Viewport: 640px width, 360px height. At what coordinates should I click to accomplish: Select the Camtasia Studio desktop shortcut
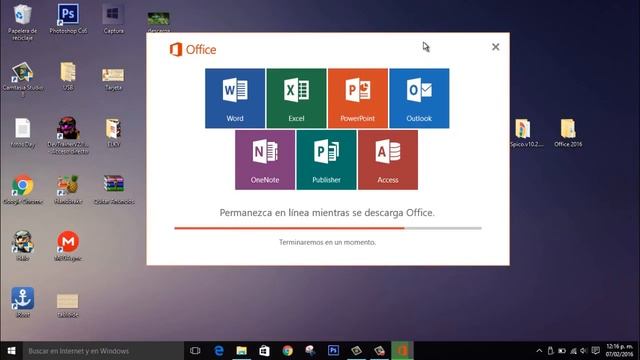(x=22, y=79)
